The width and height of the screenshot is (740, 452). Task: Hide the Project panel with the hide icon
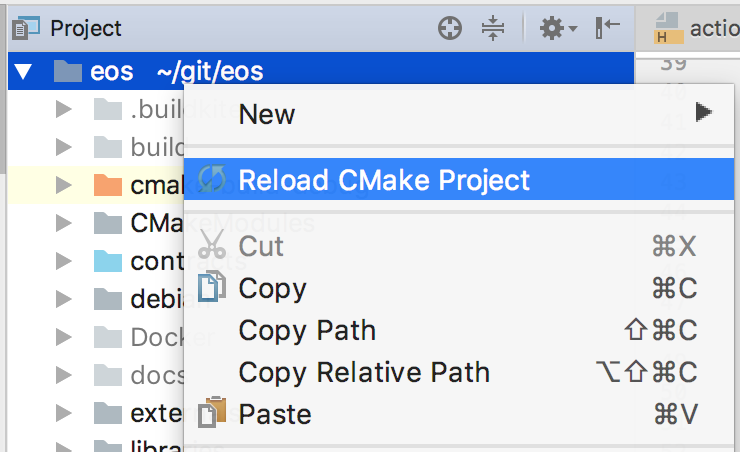coord(607,28)
